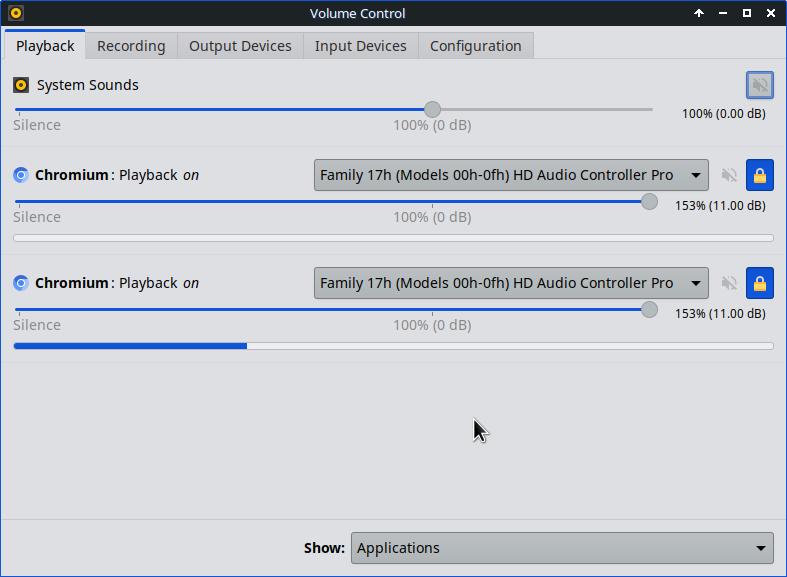This screenshot has height=577, width=787.
Task: Open the Configuration tab
Action: click(475, 46)
